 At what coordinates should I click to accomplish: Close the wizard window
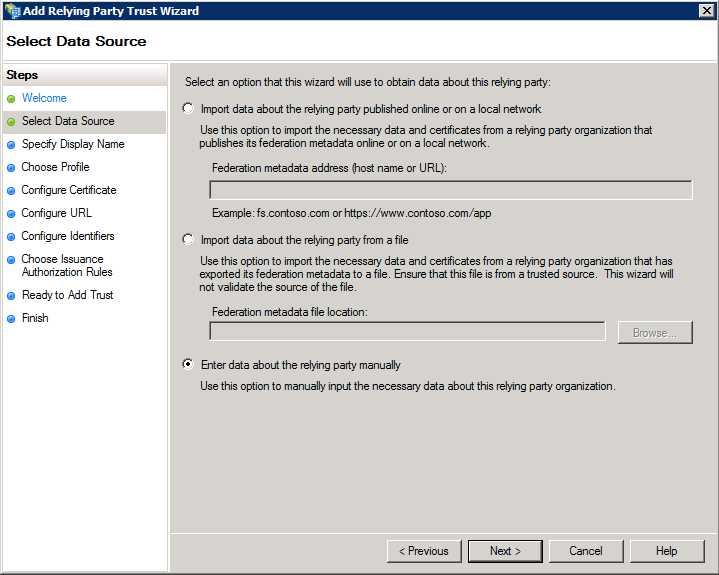(x=706, y=11)
